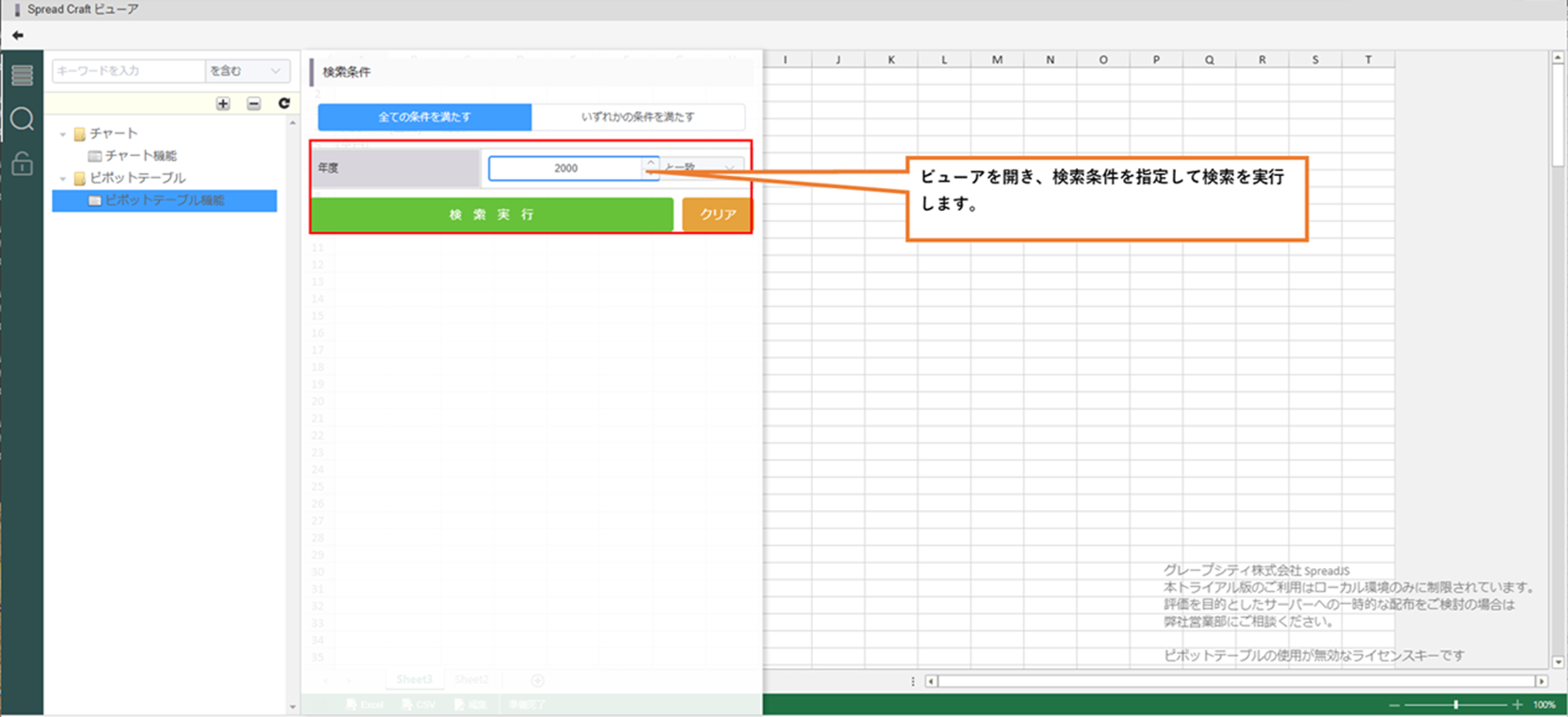The height and width of the screenshot is (717, 1568).
Task: Click the キーワードを入力 search field
Action: point(128,71)
